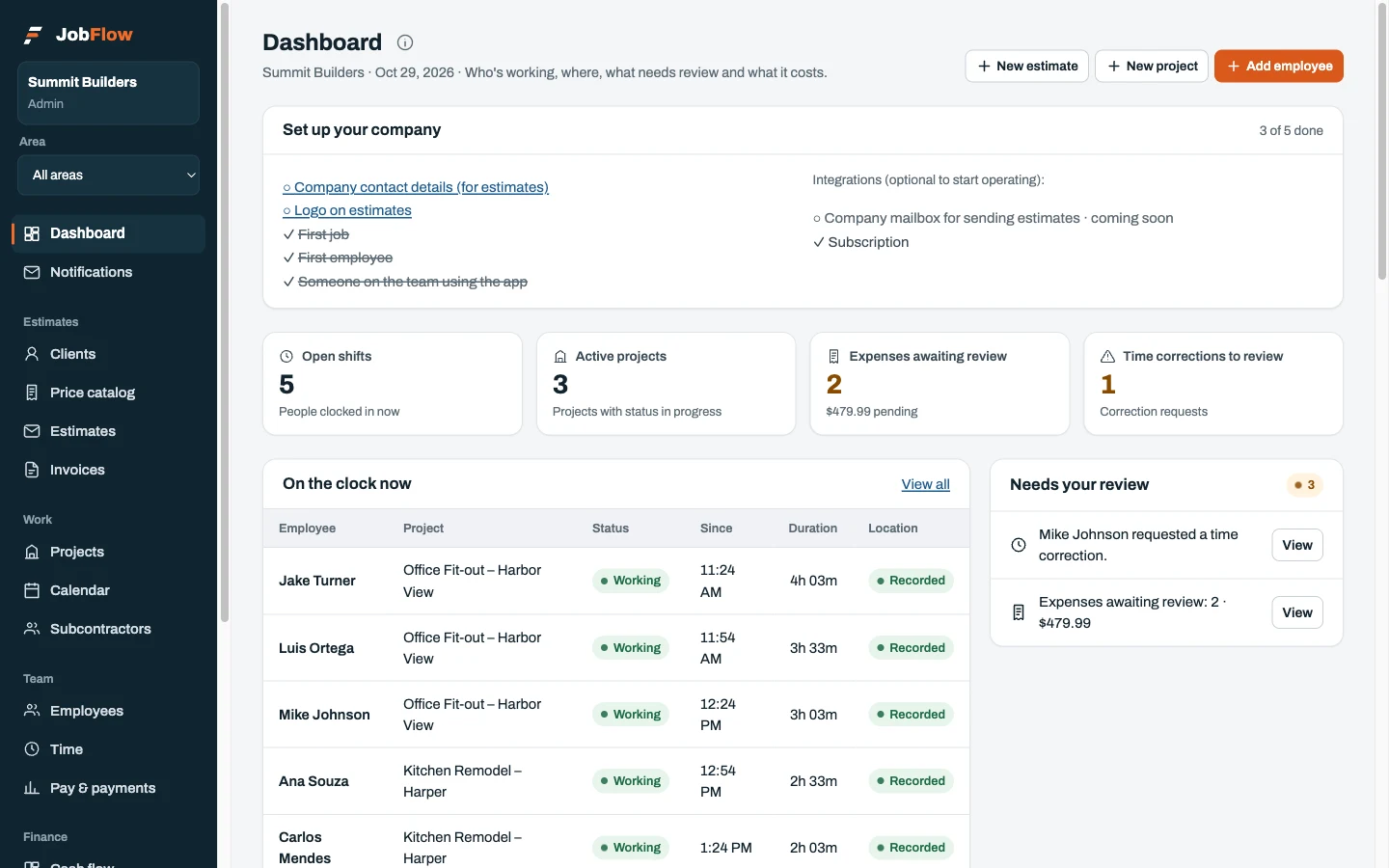Screen dimensions: 1389x868
Task: Click the Invoices file icon
Action: pos(32,470)
